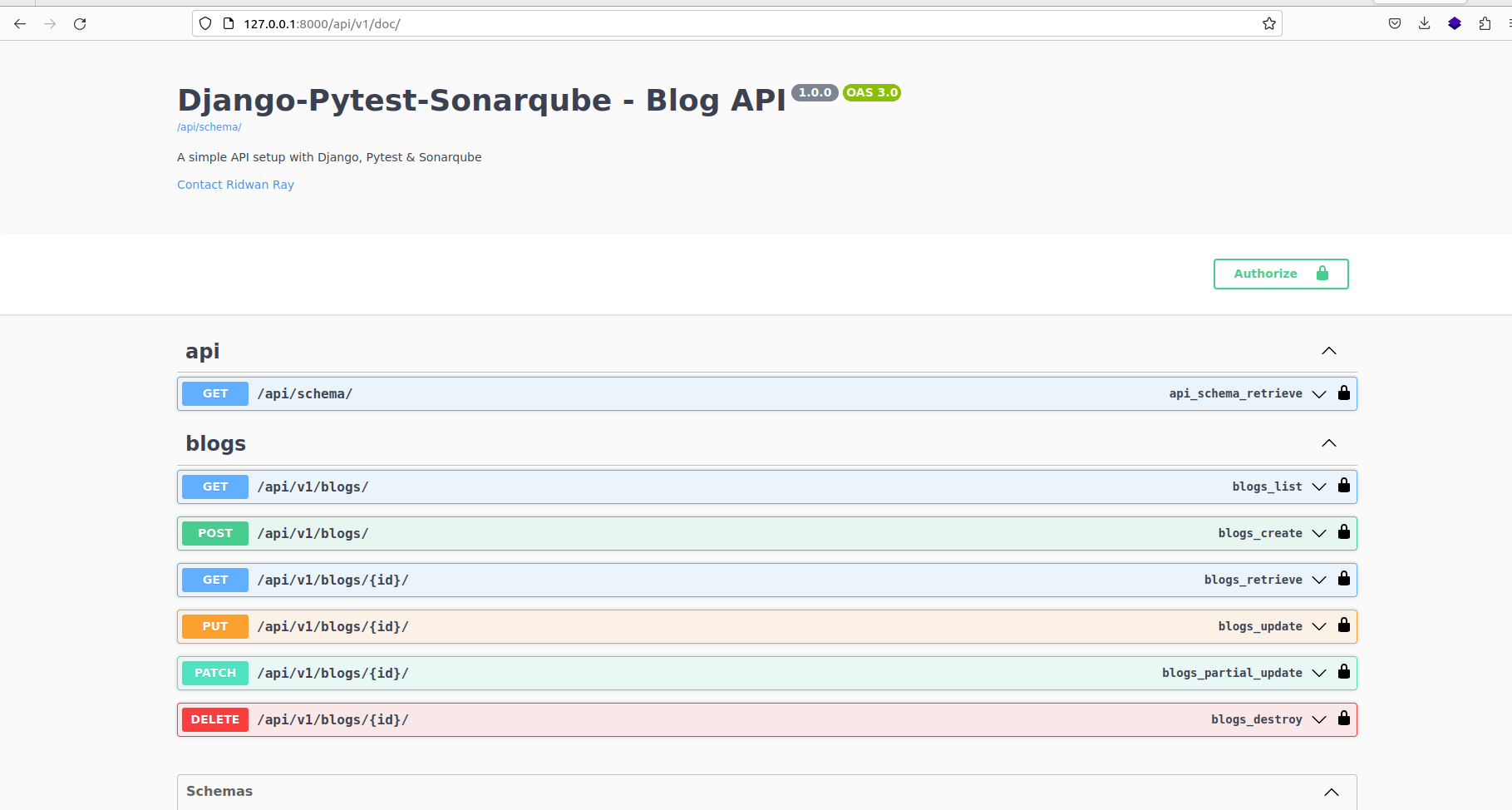
Task: Click the blogs_retrieve operation name
Action: tap(1253, 580)
